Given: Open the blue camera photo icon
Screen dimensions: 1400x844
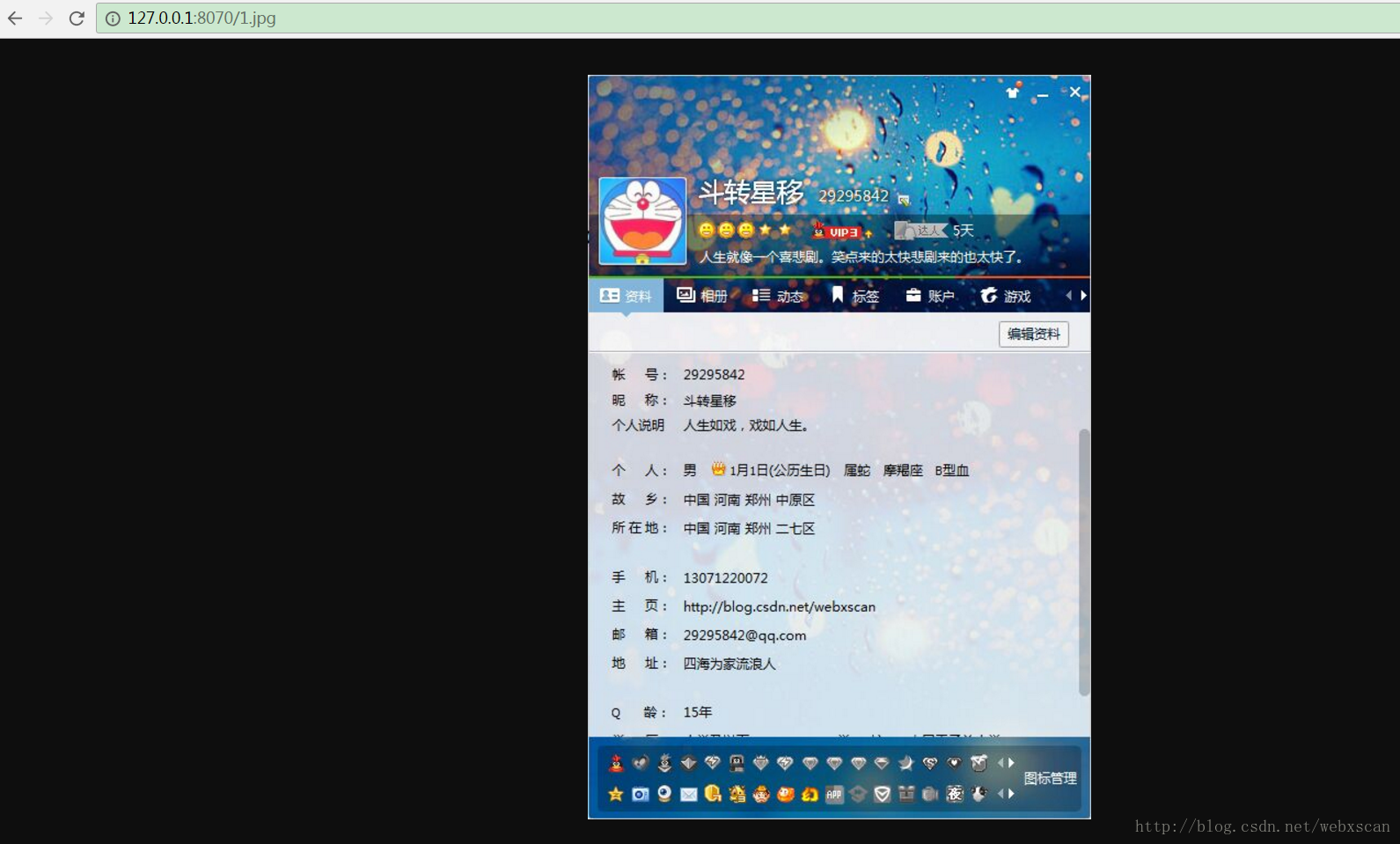Looking at the screenshot, I should click(641, 794).
